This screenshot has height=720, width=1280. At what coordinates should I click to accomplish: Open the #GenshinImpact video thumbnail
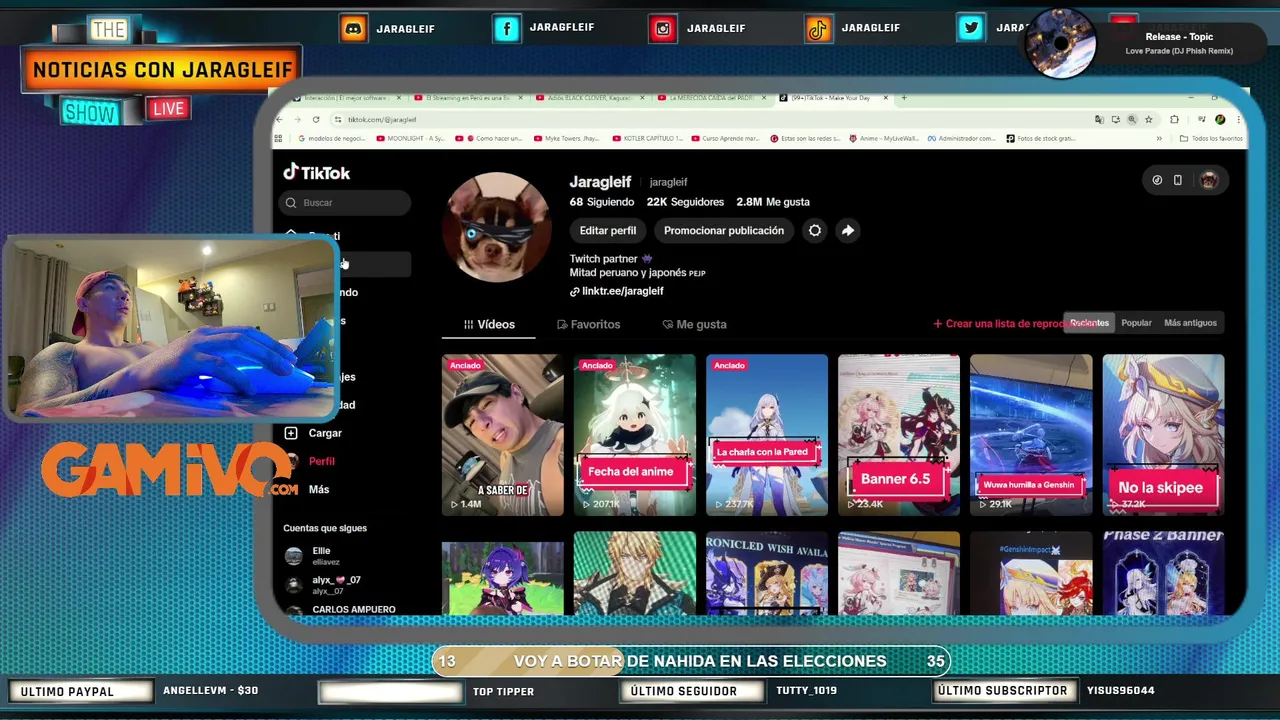click(1031, 573)
